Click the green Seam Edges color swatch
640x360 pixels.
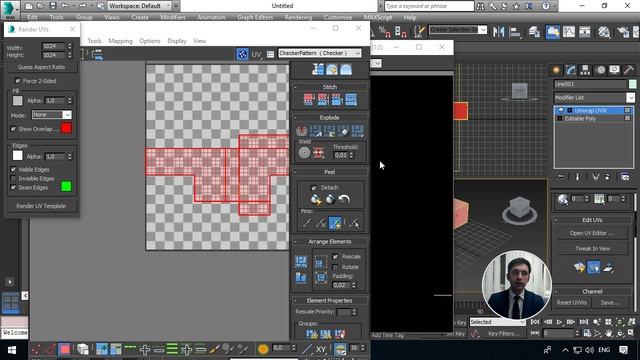(x=66, y=187)
